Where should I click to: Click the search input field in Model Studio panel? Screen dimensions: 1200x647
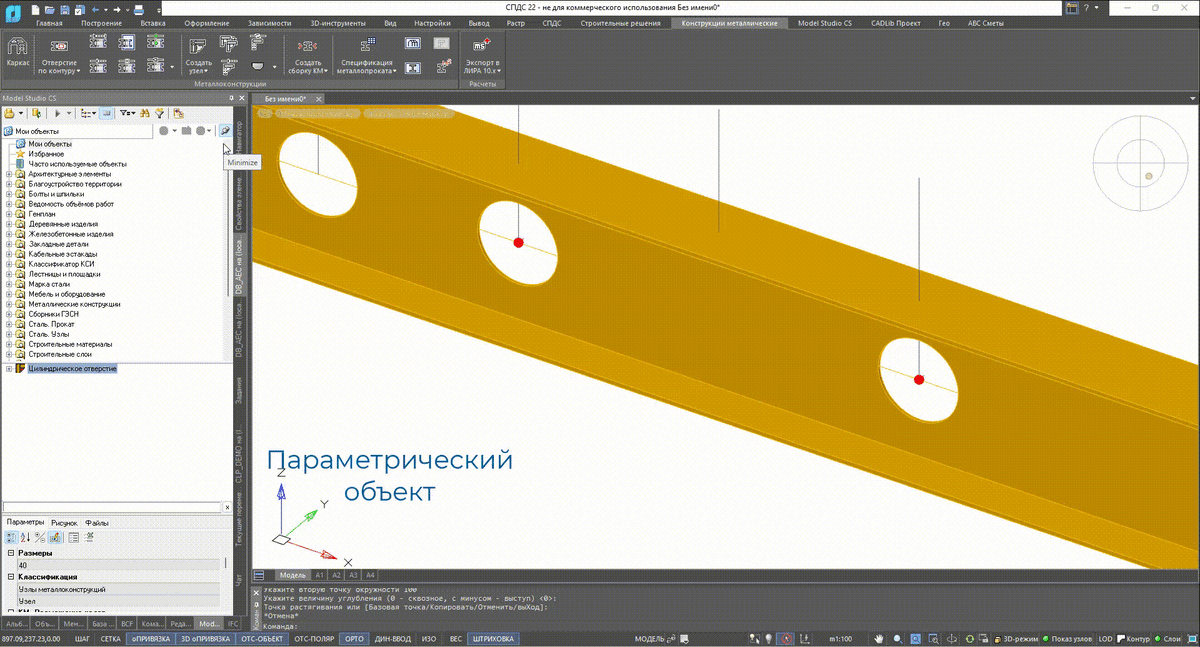pyautogui.click(x=111, y=508)
